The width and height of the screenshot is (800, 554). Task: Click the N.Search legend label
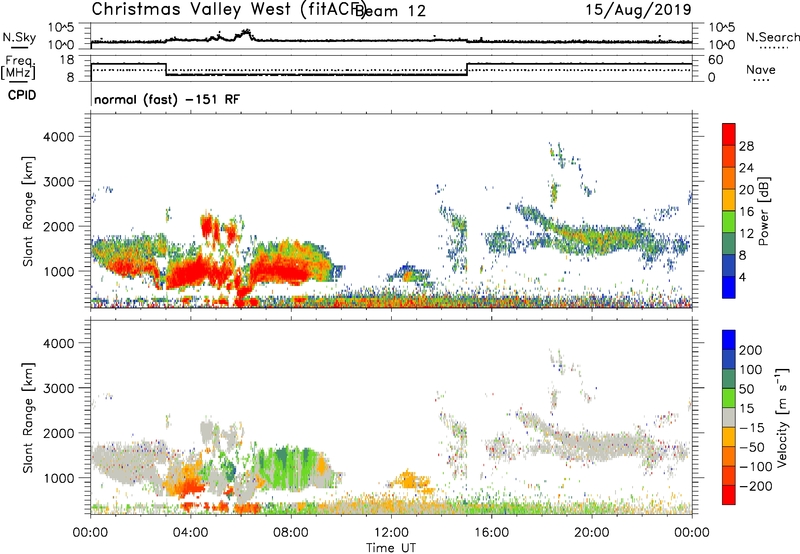pos(773,37)
